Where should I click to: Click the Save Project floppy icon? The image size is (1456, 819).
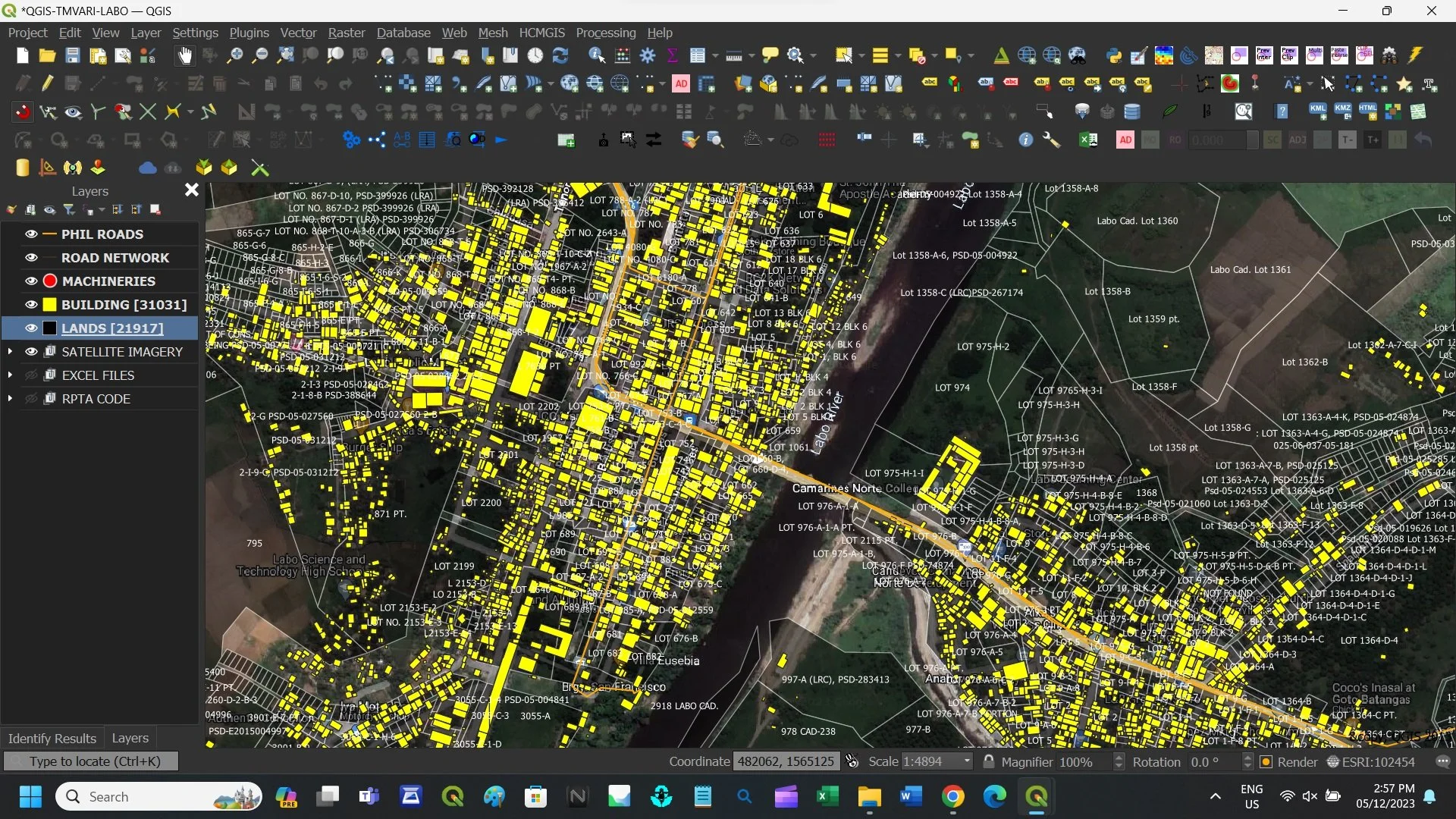pyautogui.click(x=72, y=55)
